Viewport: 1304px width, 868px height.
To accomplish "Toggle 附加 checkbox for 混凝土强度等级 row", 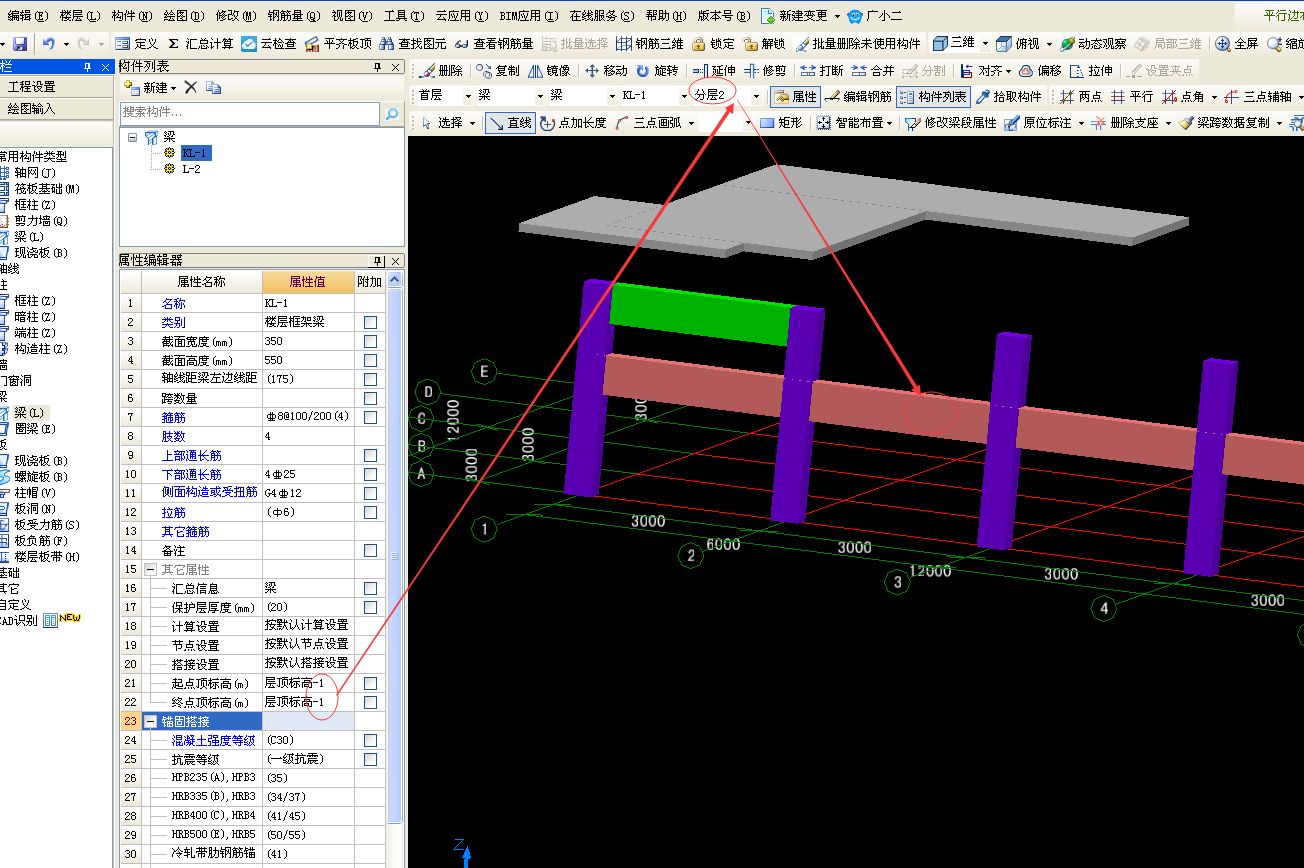I will (x=370, y=741).
